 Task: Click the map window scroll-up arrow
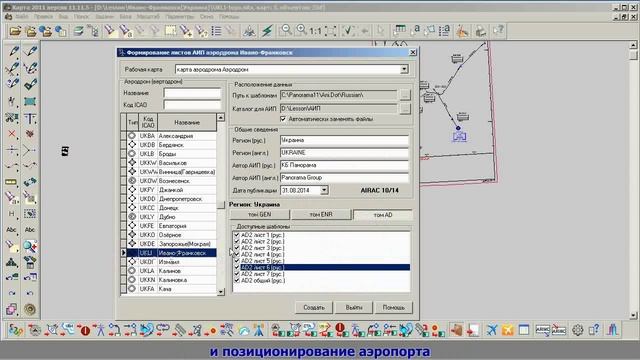coord(633,45)
